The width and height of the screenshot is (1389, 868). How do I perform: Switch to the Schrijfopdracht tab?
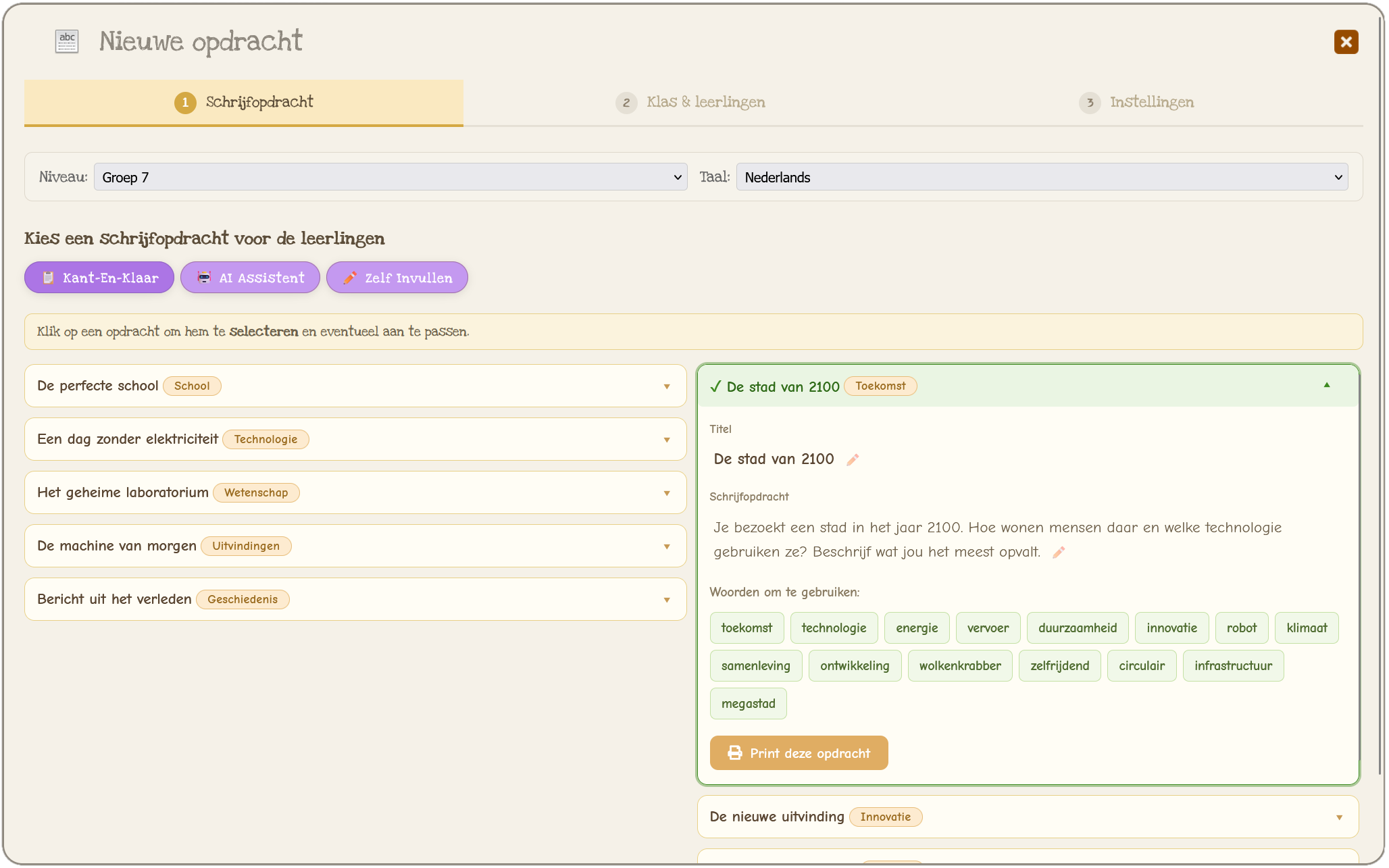[244, 103]
